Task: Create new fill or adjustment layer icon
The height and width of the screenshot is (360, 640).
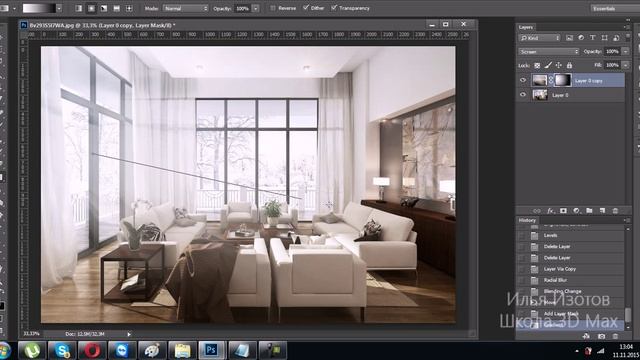Action: (576, 211)
